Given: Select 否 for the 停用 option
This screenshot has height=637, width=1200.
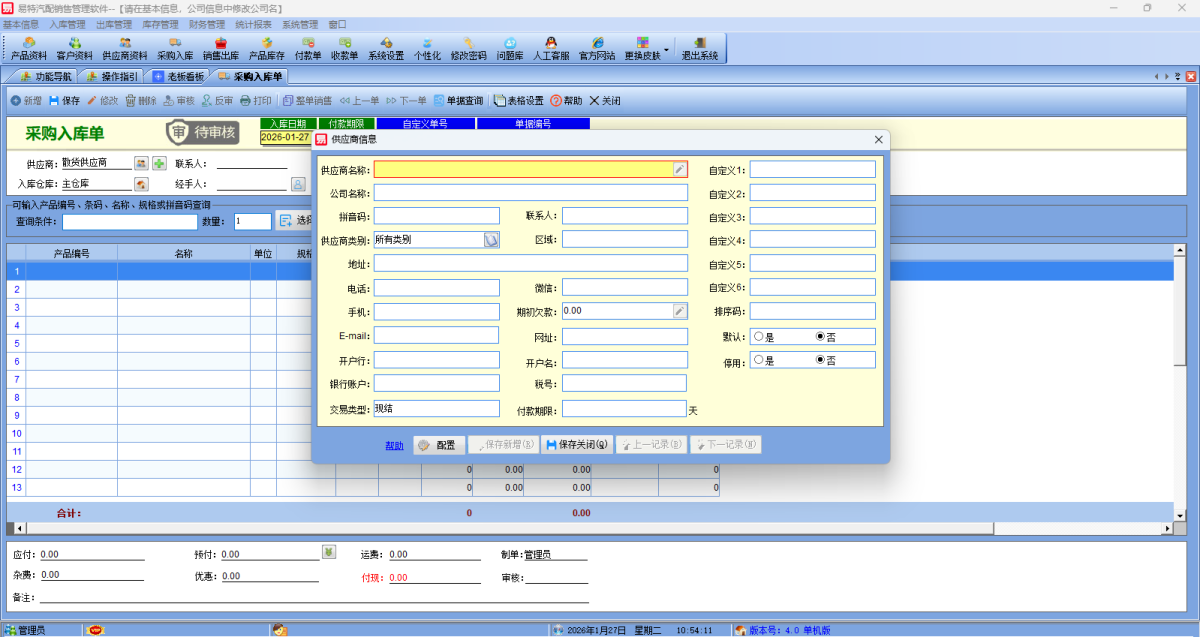Looking at the screenshot, I should tap(821, 360).
